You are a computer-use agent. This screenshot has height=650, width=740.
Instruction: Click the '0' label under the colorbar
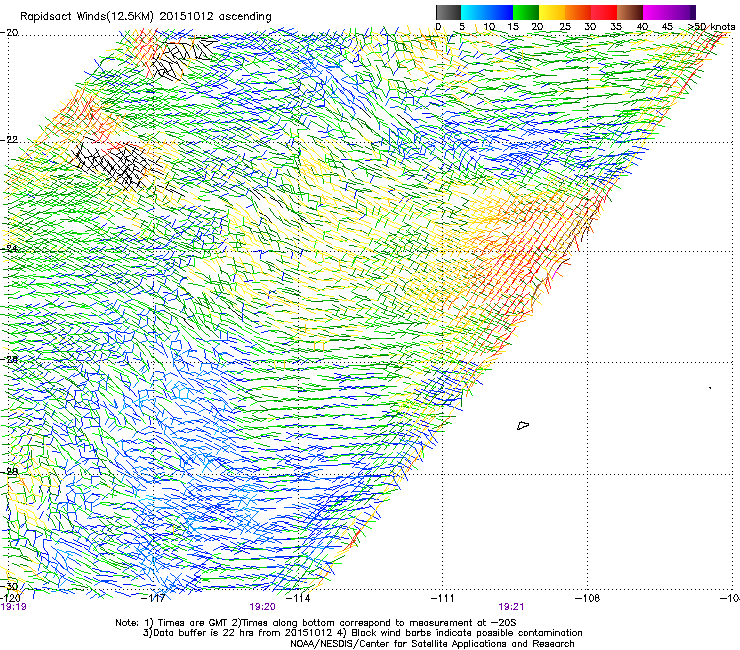pyautogui.click(x=438, y=27)
